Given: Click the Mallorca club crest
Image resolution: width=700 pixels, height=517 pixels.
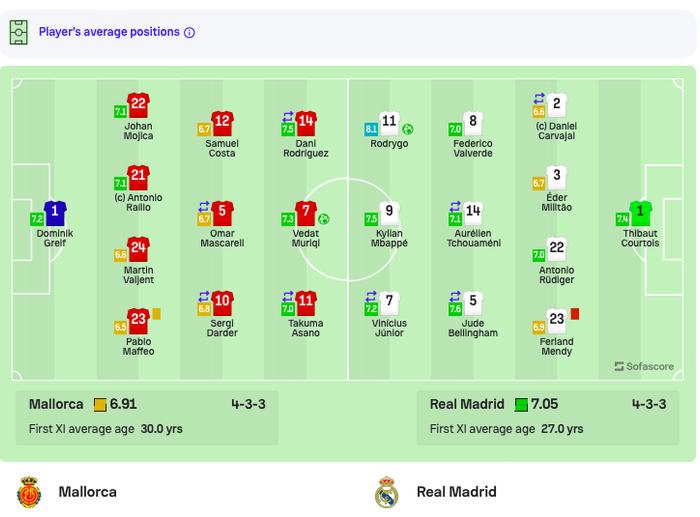Looking at the screenshot, I should (29, 492).
